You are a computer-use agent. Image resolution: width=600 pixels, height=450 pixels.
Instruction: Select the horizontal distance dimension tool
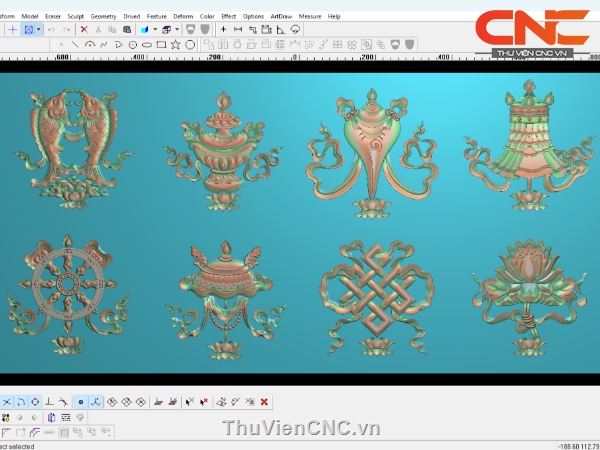[238, 29]
